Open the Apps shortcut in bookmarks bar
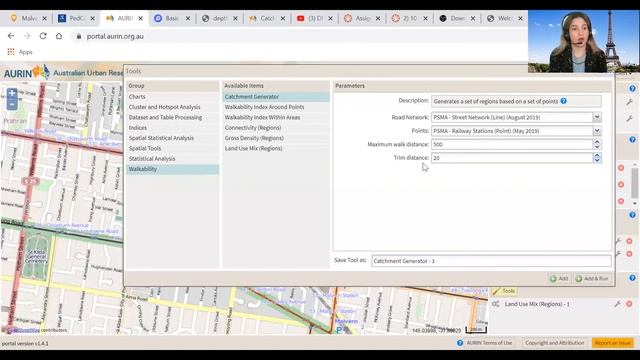This screenshot has width=640, height=360. click(x=20, y=52)
